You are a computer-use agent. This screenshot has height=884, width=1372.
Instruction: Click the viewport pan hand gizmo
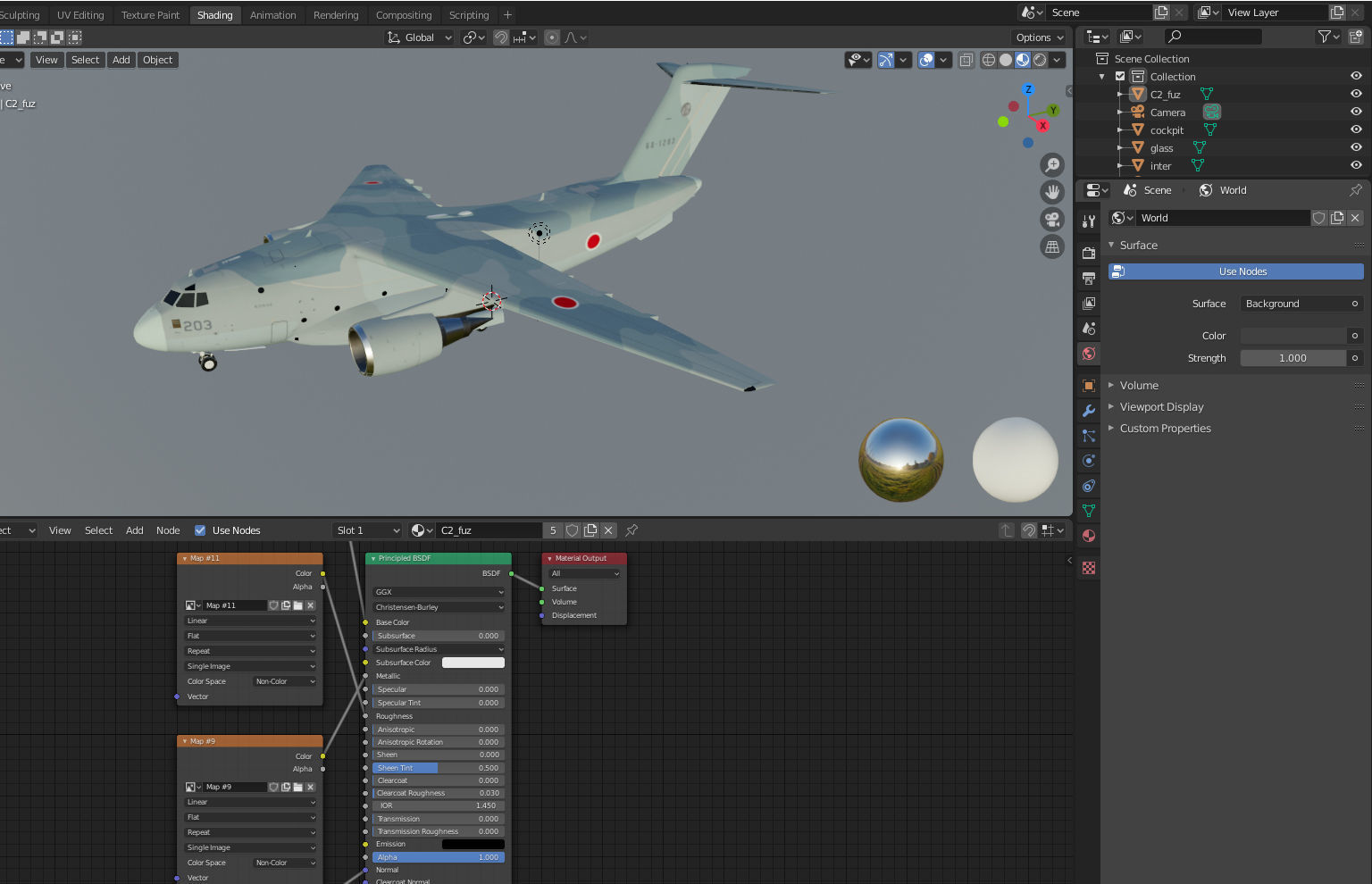pyautogui.click(x=1052, y=192)
